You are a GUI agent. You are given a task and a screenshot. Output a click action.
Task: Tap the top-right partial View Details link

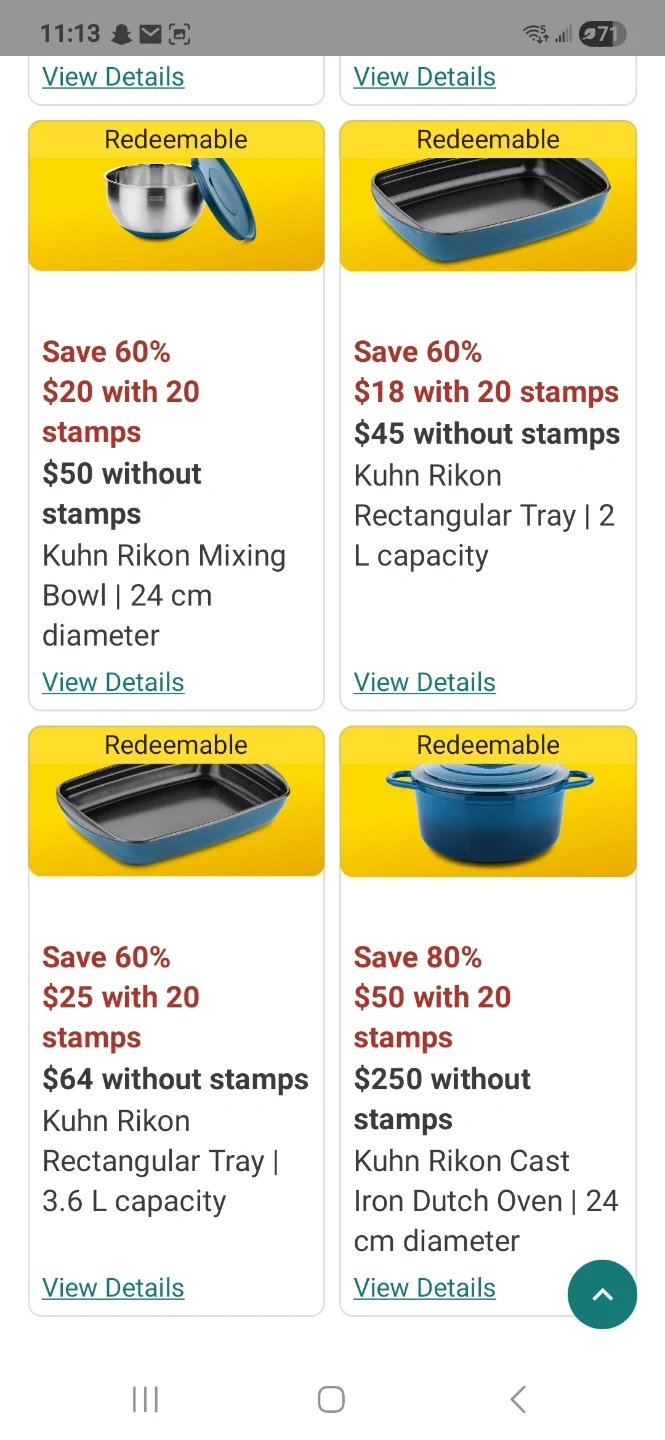(x=425, y=77)
